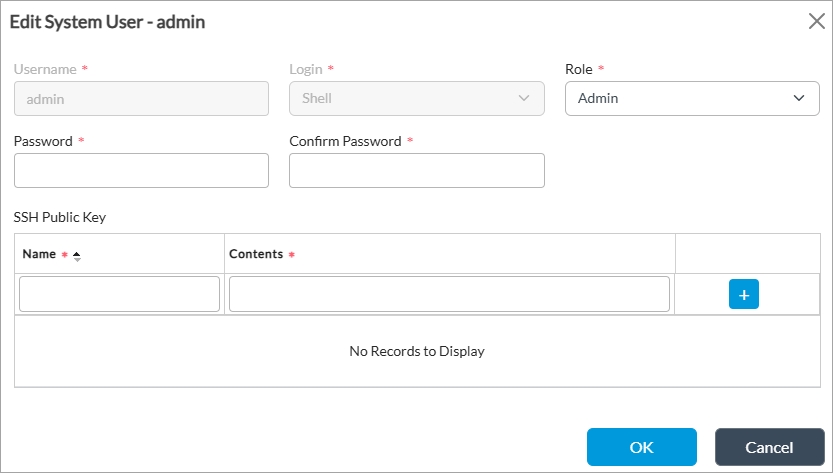Click the SSH Public Key section label
The image size is (833, 473).
coord(60,216)
